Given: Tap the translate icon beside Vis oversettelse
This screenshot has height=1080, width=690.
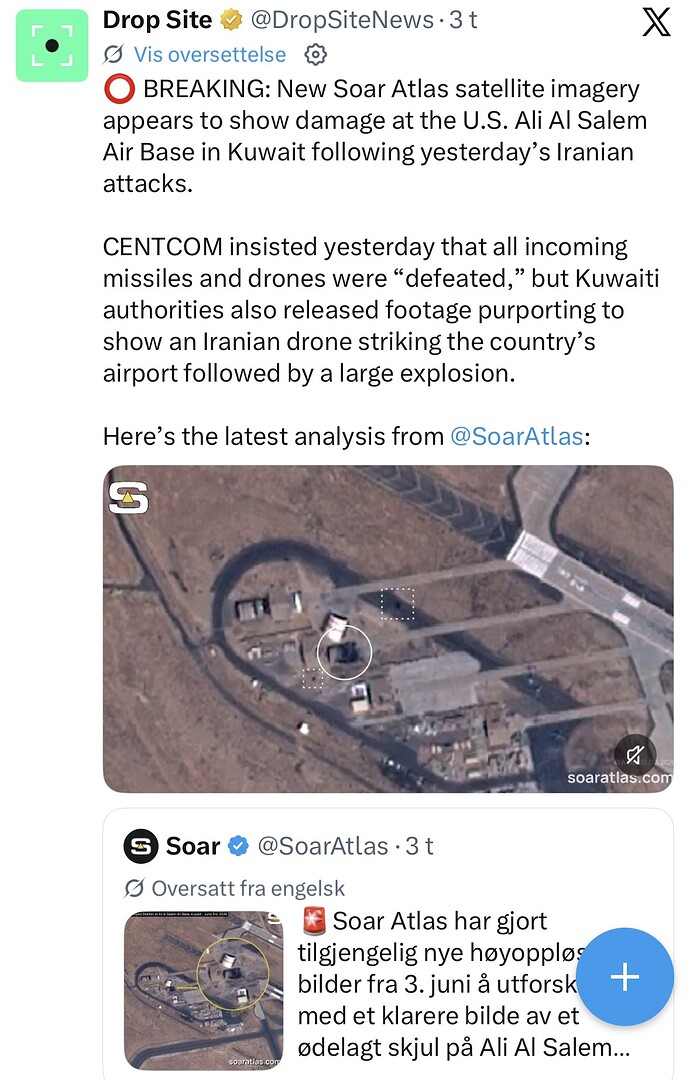Looking at the screenshot, I should pyautogui.click(x=114, y=54).
